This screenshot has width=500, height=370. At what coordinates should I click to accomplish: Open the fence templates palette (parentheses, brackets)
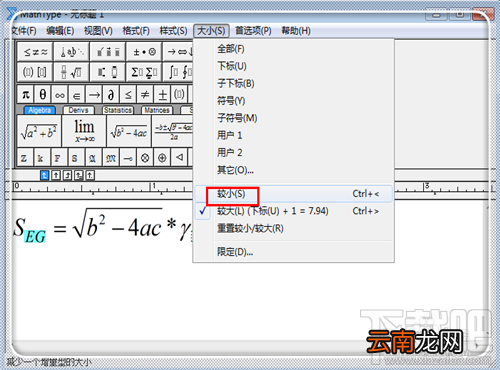[35, 72]
